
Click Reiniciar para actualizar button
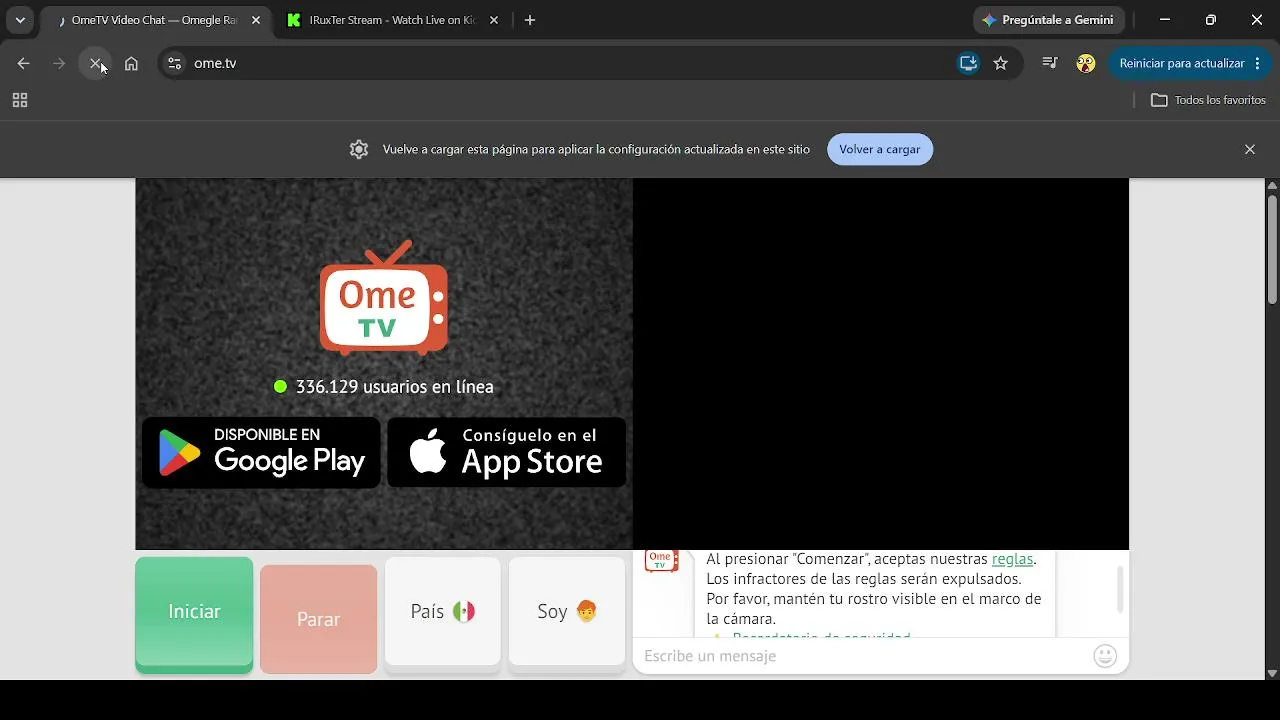(x=1181, y=63)
